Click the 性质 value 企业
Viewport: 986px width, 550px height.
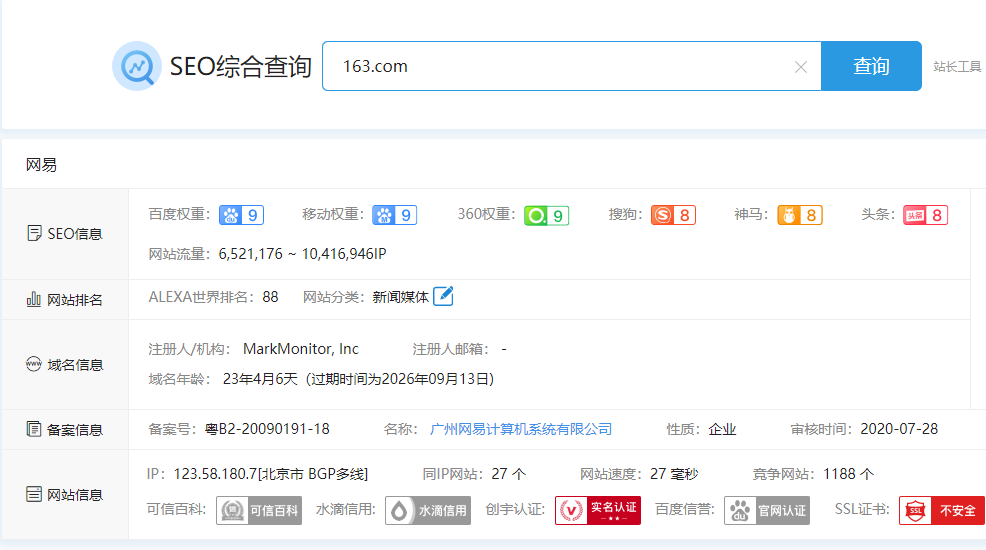[x=722, y=429]
